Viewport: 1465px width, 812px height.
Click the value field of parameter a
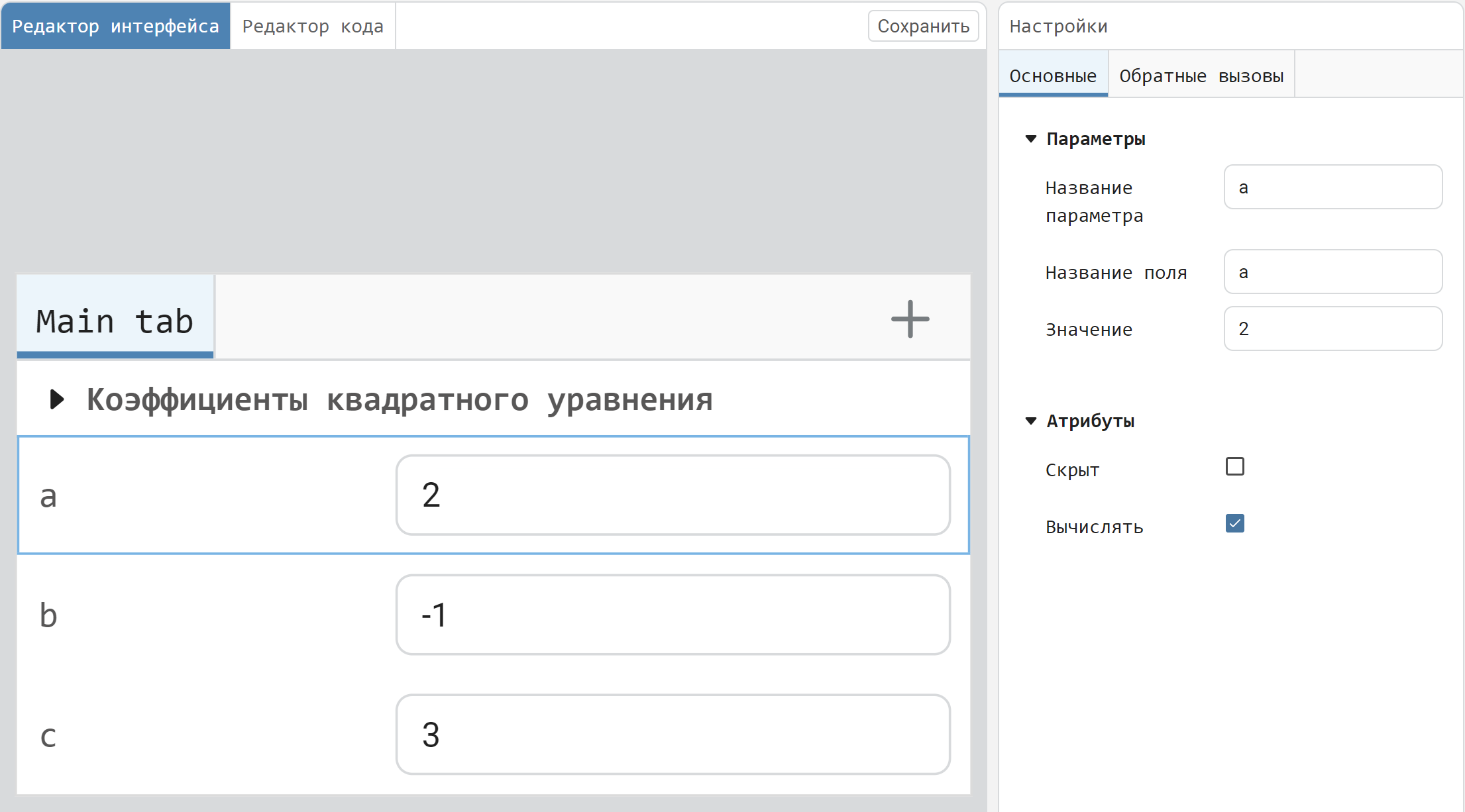click(673, 495)
